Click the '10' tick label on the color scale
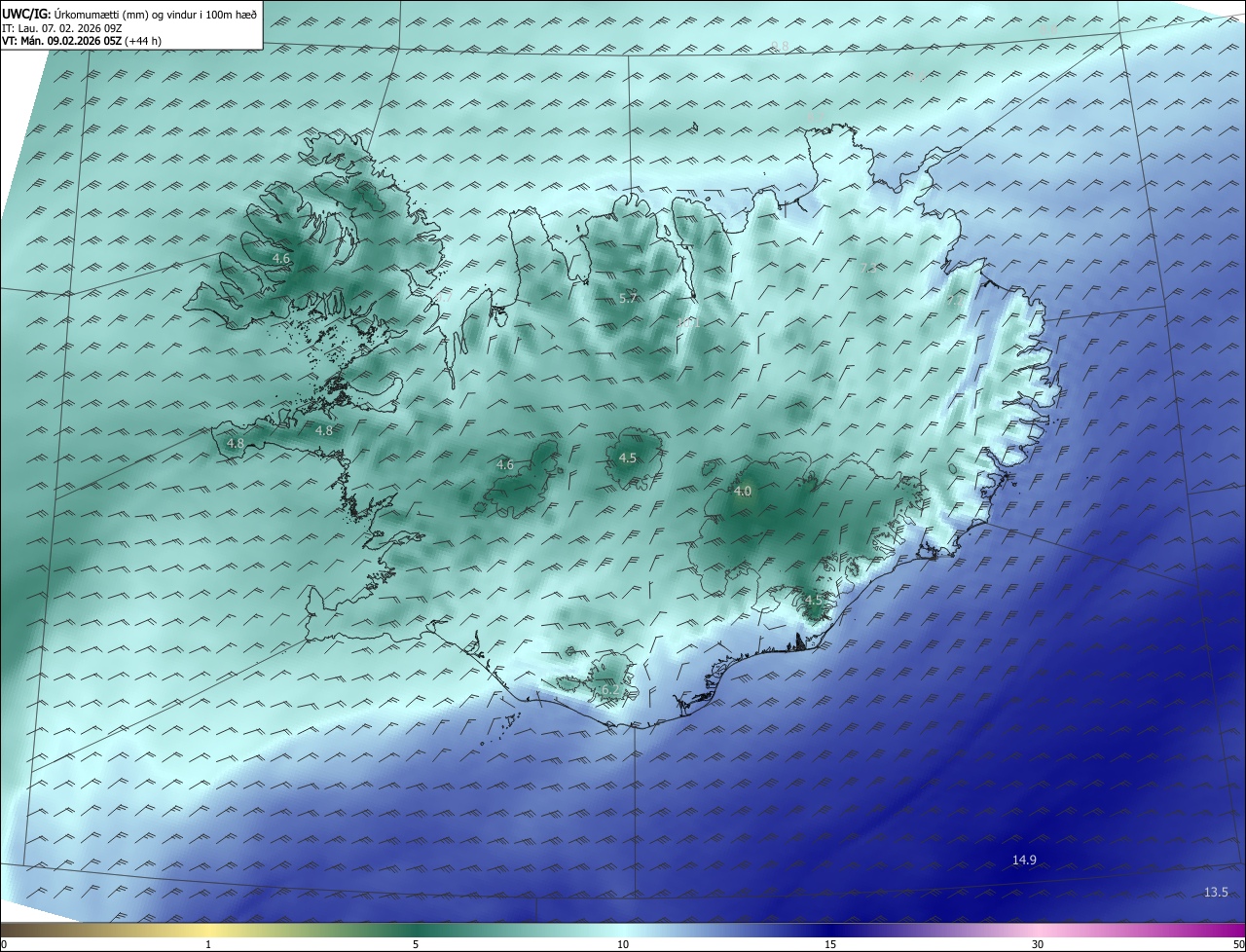The width and height of the screenshot is (1246, 952). pos(623,944)
